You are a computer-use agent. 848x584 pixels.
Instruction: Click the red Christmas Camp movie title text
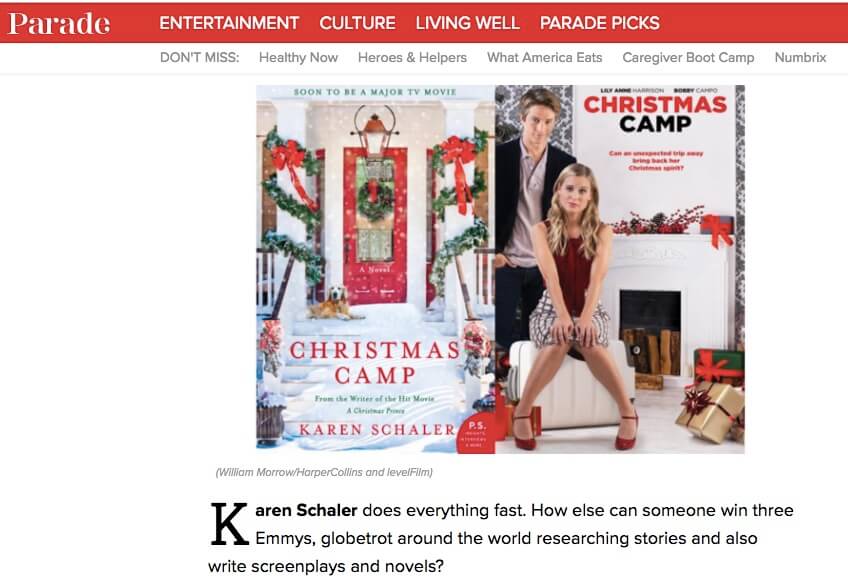pos(655,105)
